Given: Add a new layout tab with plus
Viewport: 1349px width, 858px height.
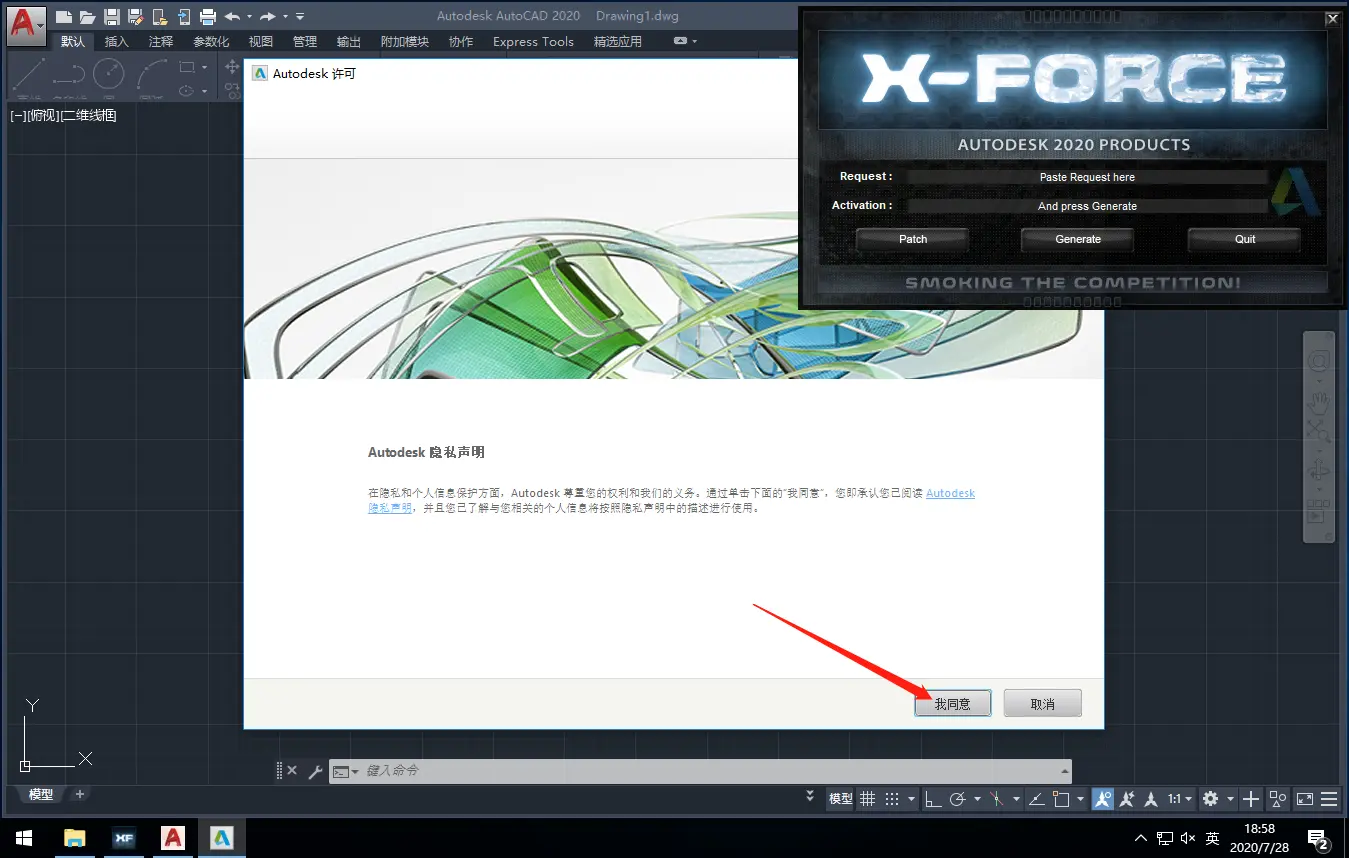Looking at the screenshot, I should [80, 794].
